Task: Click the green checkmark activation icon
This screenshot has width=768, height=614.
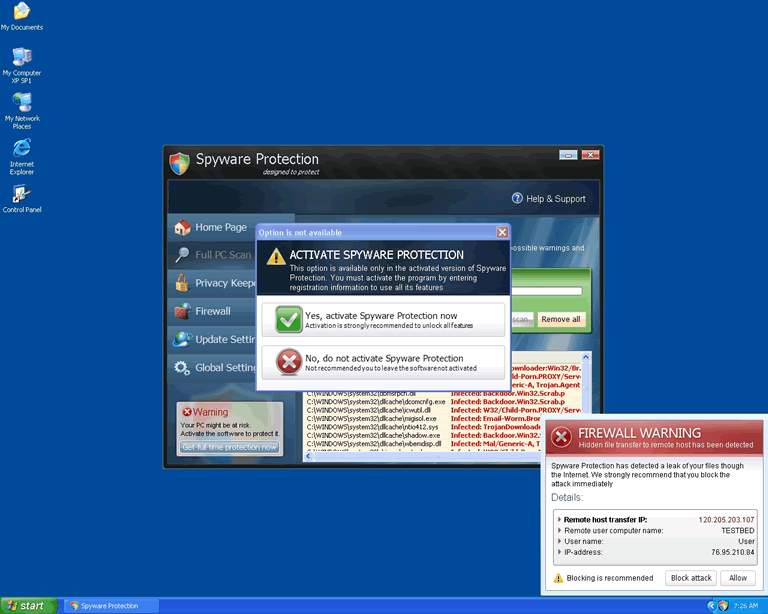Action: (288, 319)
